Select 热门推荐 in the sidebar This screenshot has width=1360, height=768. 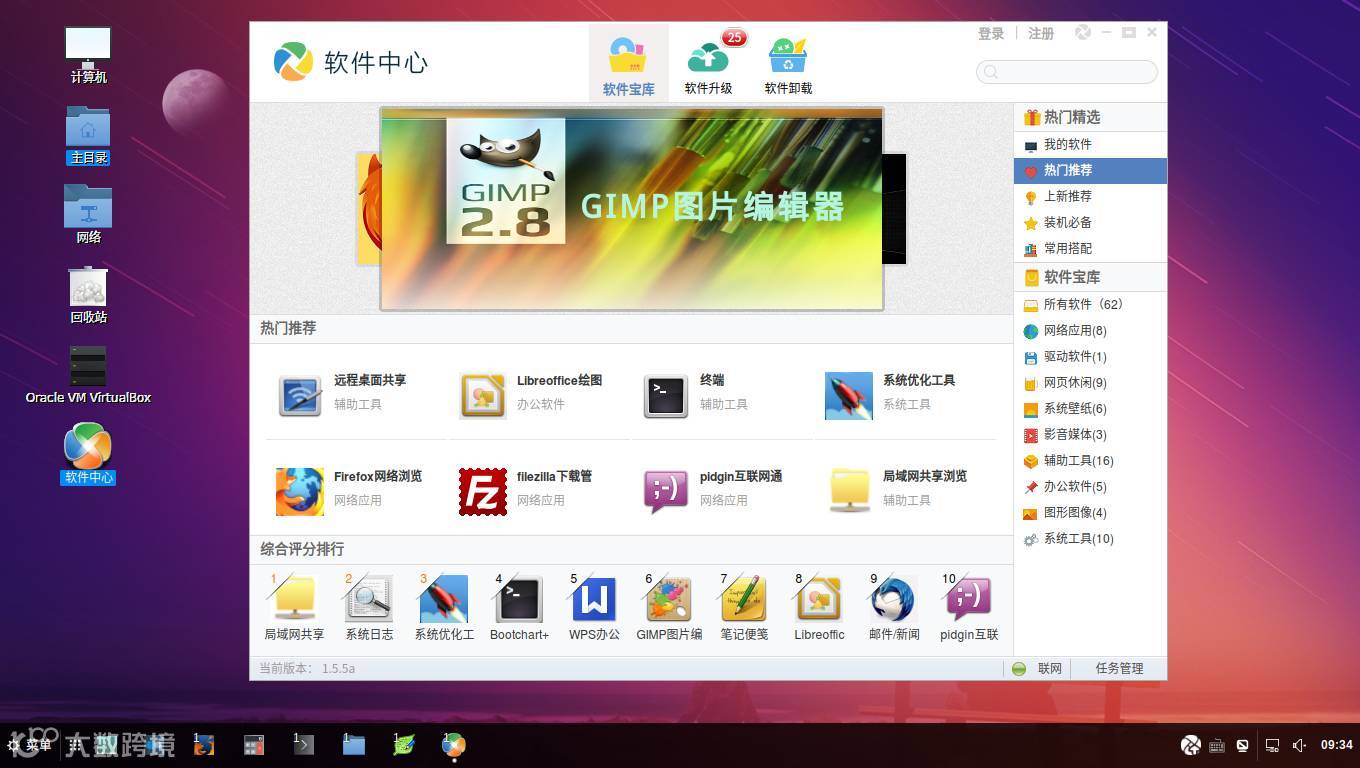click(x=1090, y=171)
